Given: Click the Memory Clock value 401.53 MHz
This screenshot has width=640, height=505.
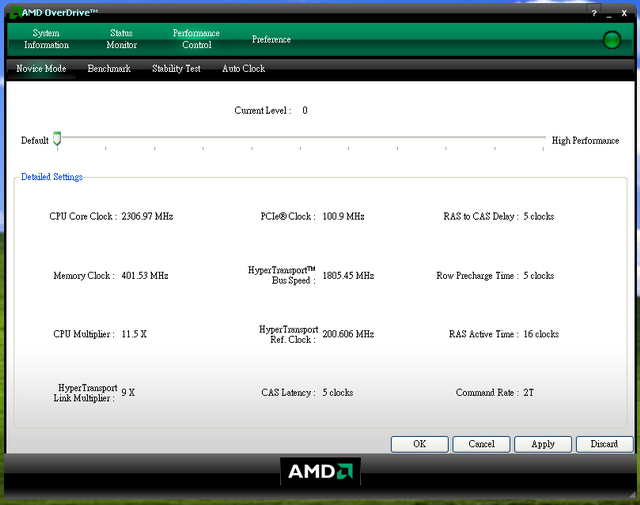Looking at the screenshot, I should coord(145,276).
